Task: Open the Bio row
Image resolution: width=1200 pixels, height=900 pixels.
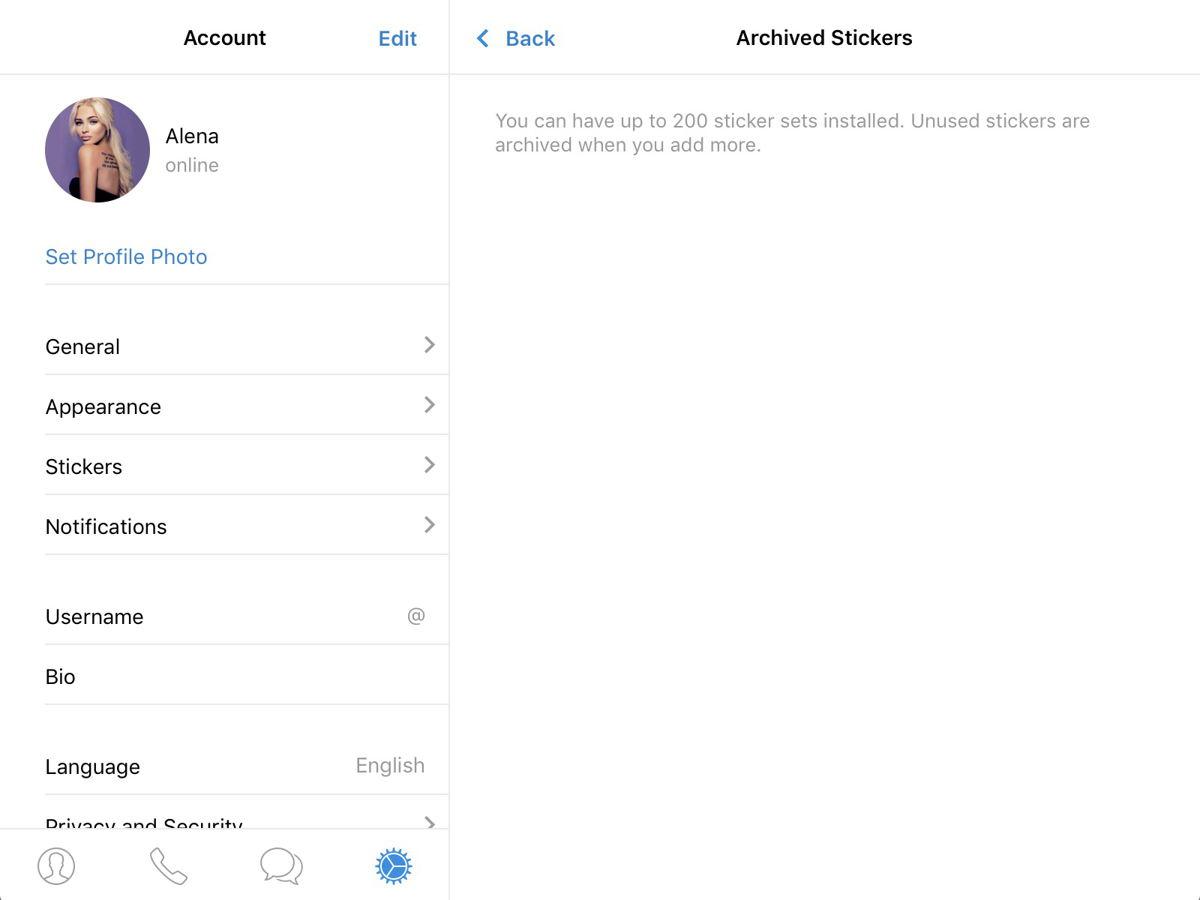Action: (246, 676)
